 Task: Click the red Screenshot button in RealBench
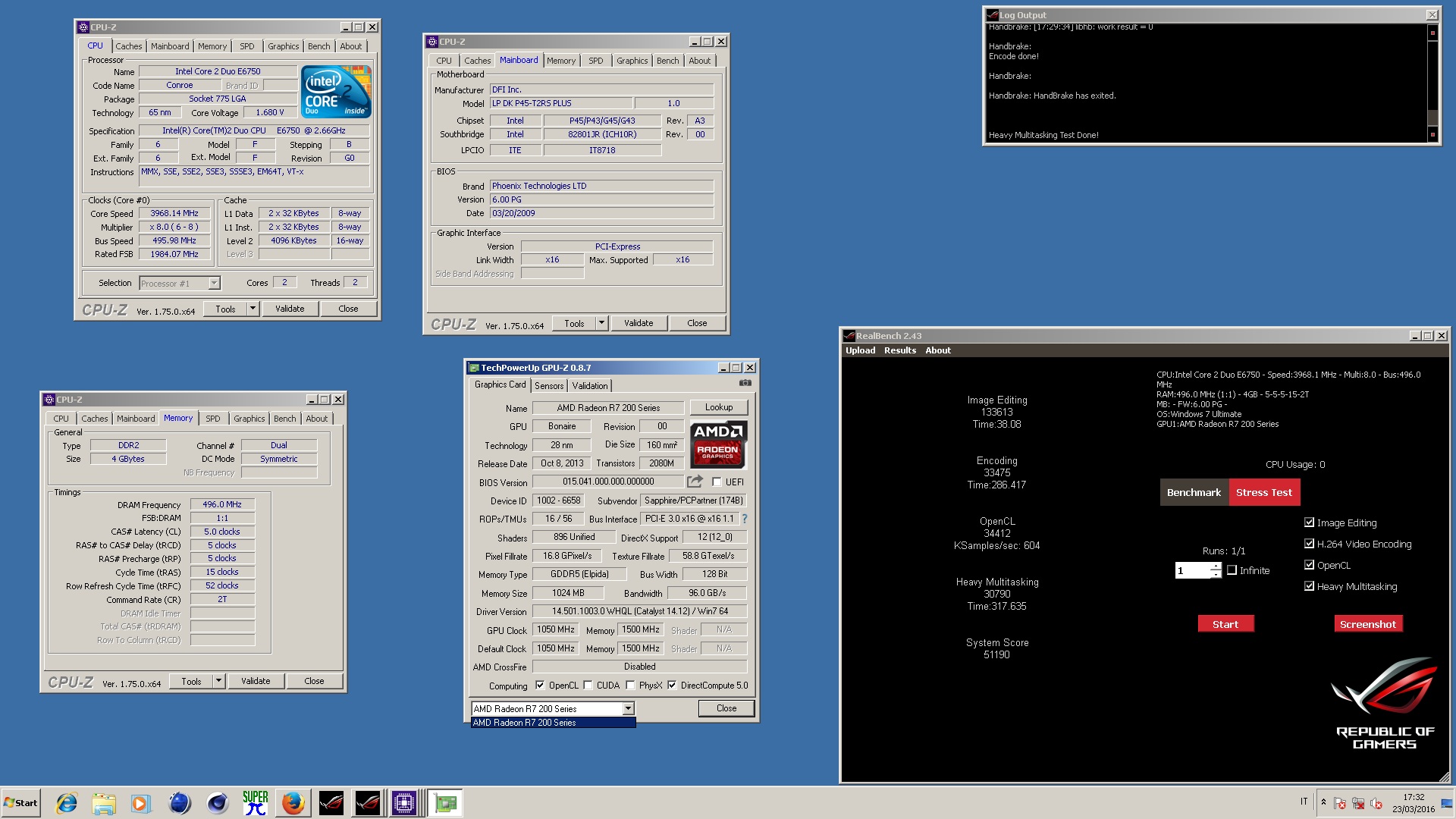1368,624
